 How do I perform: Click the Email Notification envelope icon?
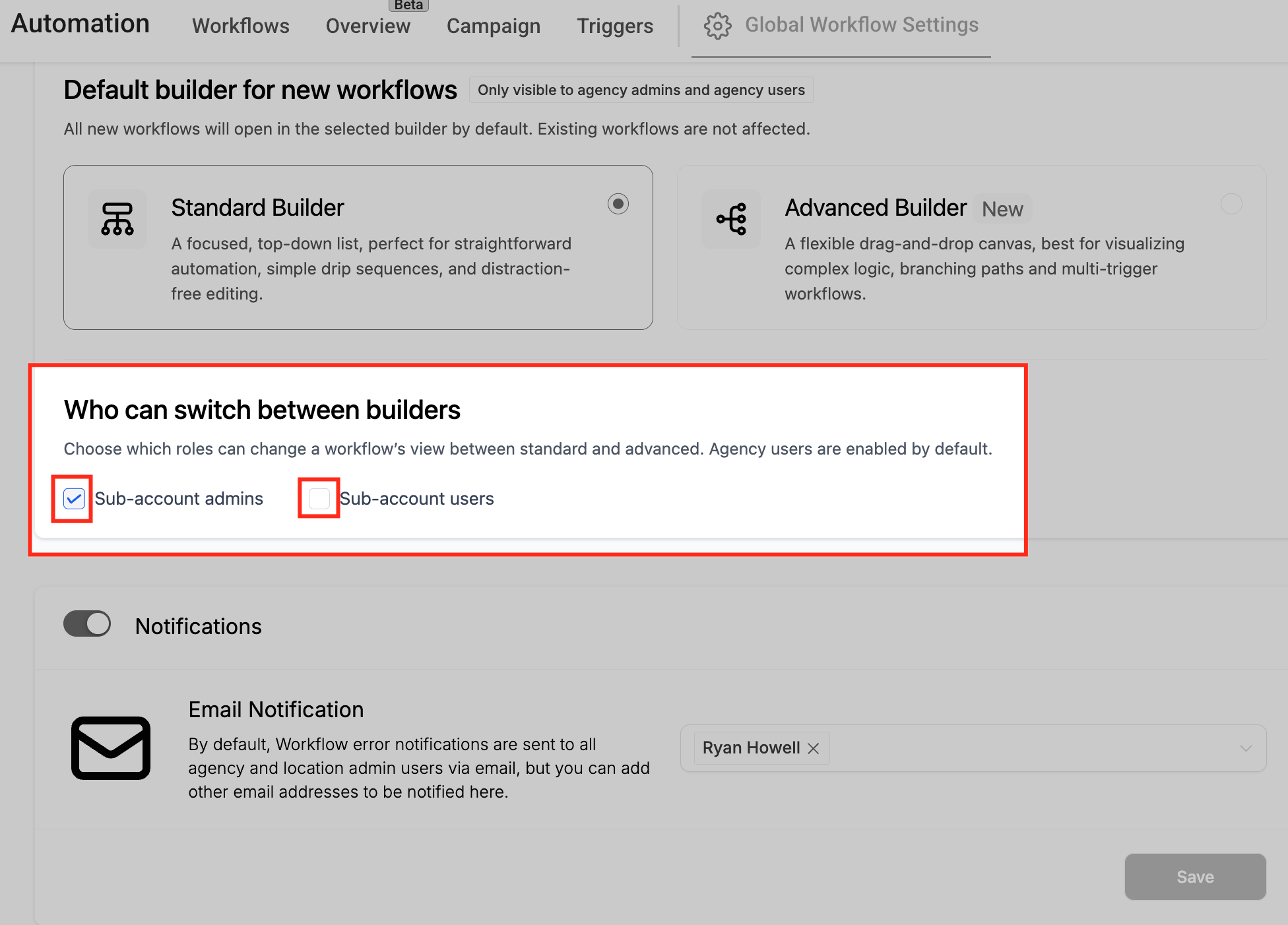111,748
